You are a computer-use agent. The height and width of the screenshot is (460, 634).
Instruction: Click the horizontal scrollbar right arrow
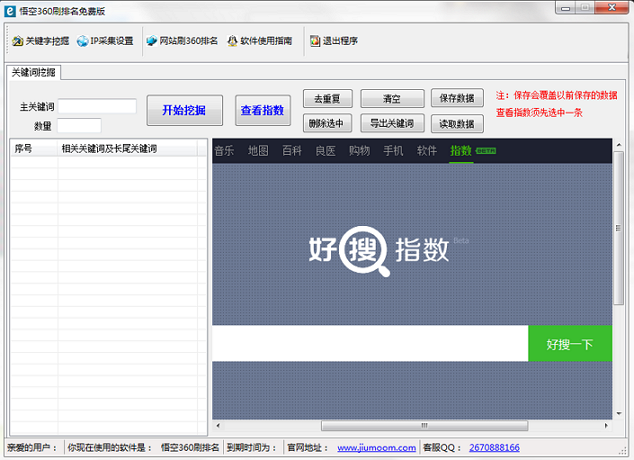(606, 426)
